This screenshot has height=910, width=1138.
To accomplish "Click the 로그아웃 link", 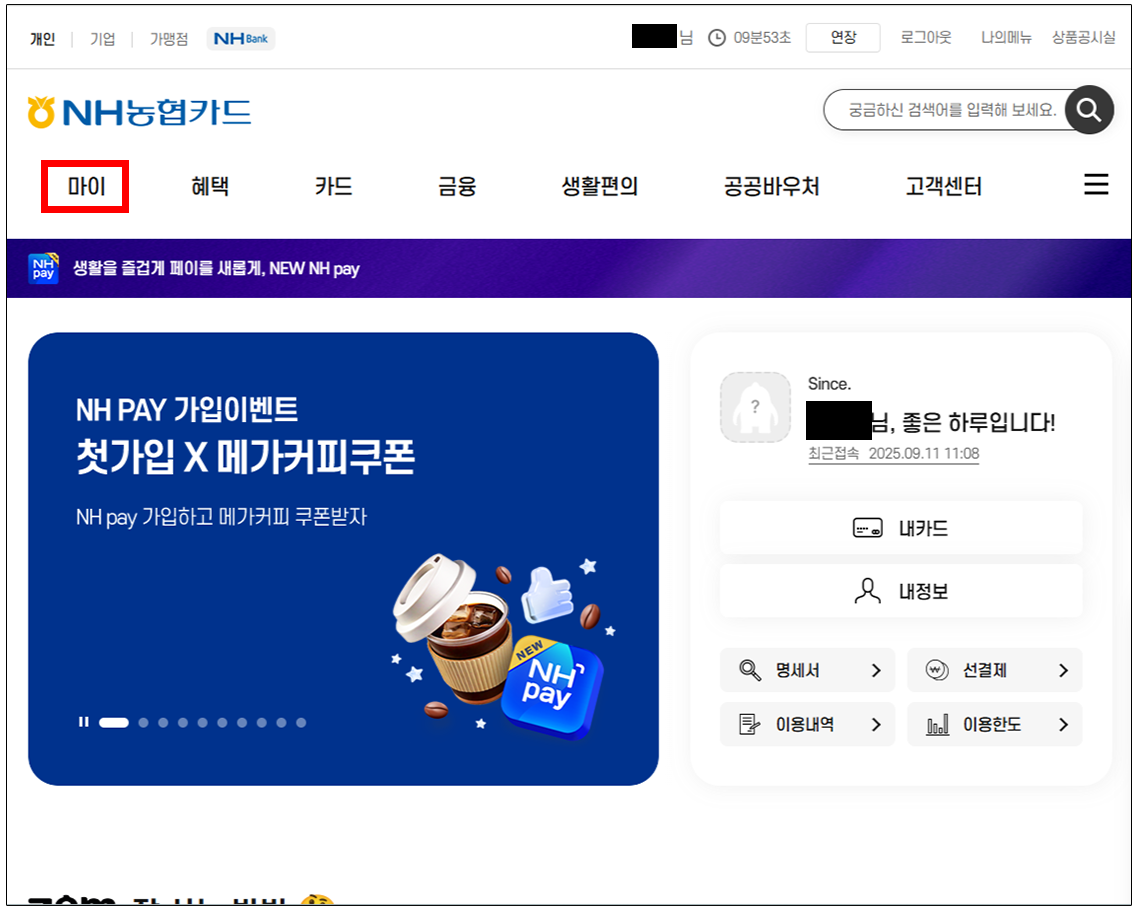I will (926, 38).
